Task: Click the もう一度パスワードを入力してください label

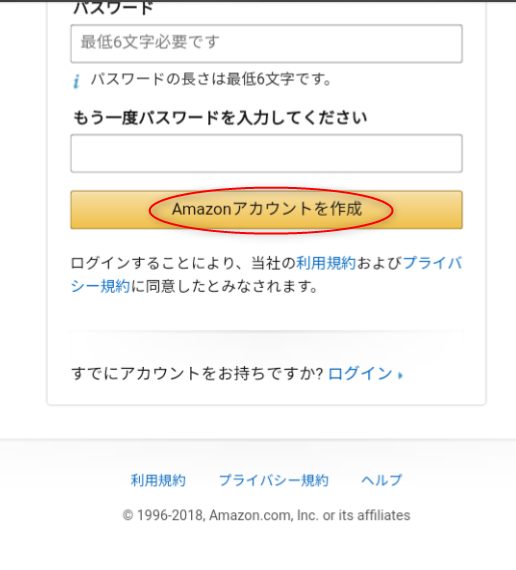Action: (220, 118)
